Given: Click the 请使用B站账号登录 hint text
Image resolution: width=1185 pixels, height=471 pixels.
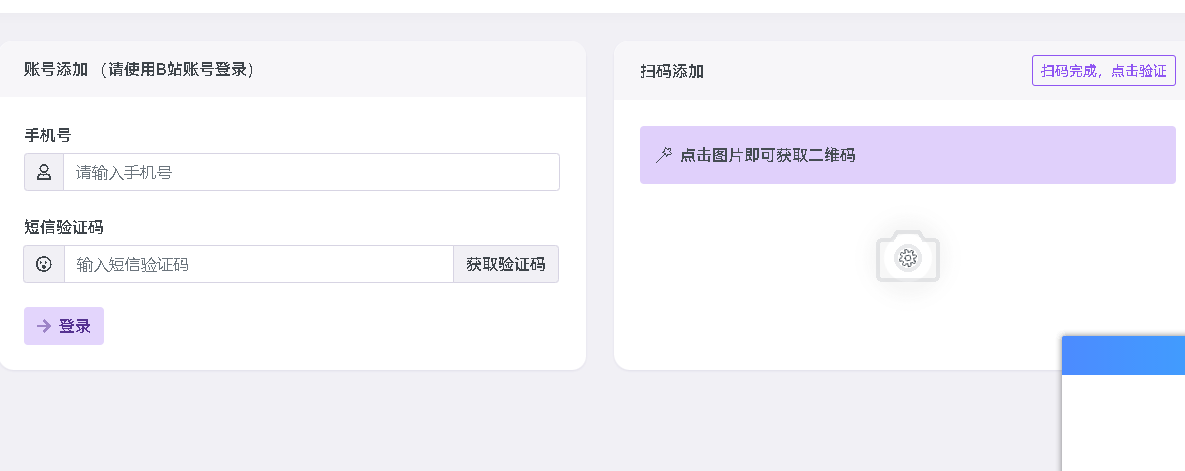Looking at the screenshot, I should coord(179,70).
